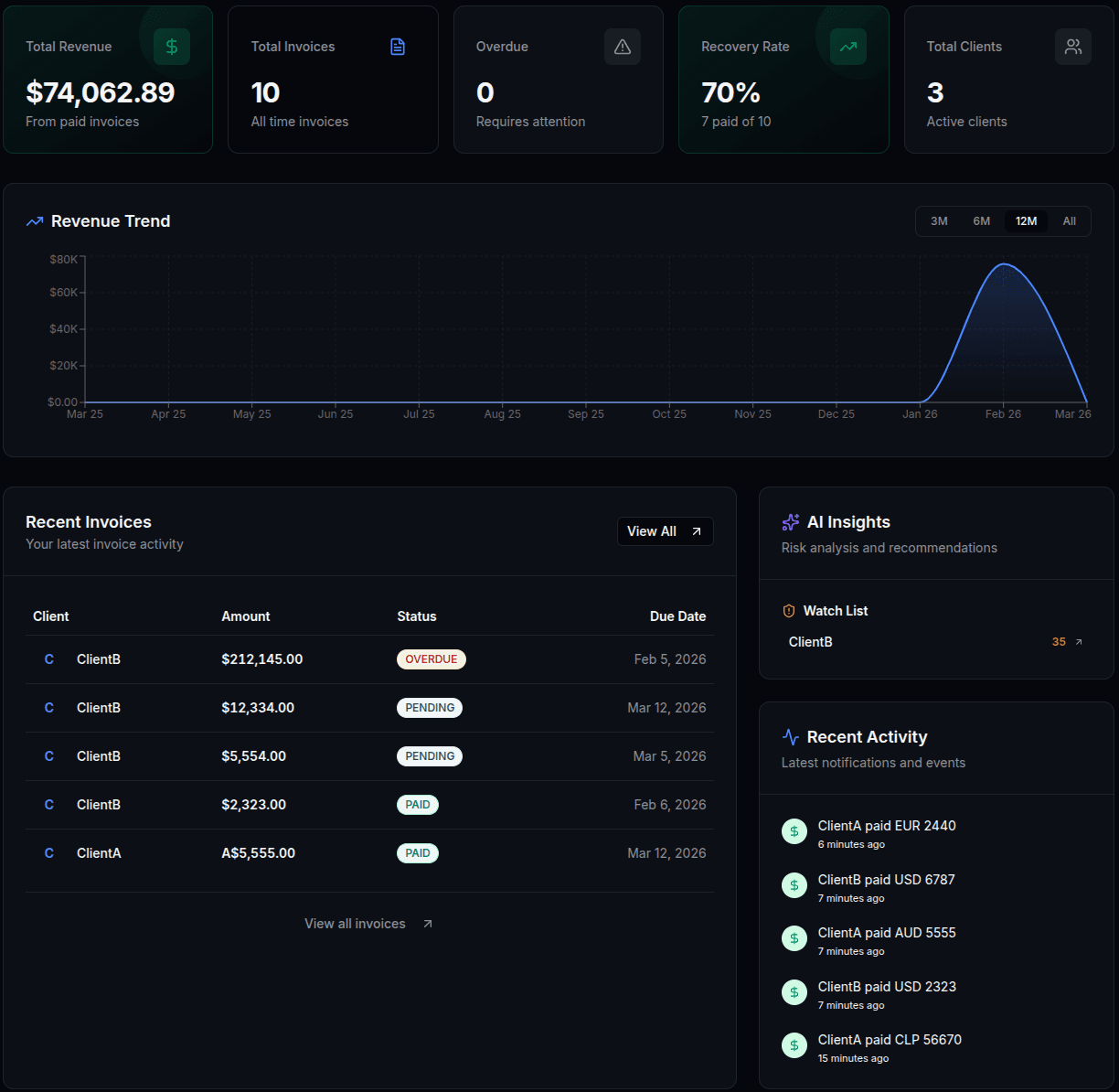Click the Revenue Trend chart line icon

point(34,221)
